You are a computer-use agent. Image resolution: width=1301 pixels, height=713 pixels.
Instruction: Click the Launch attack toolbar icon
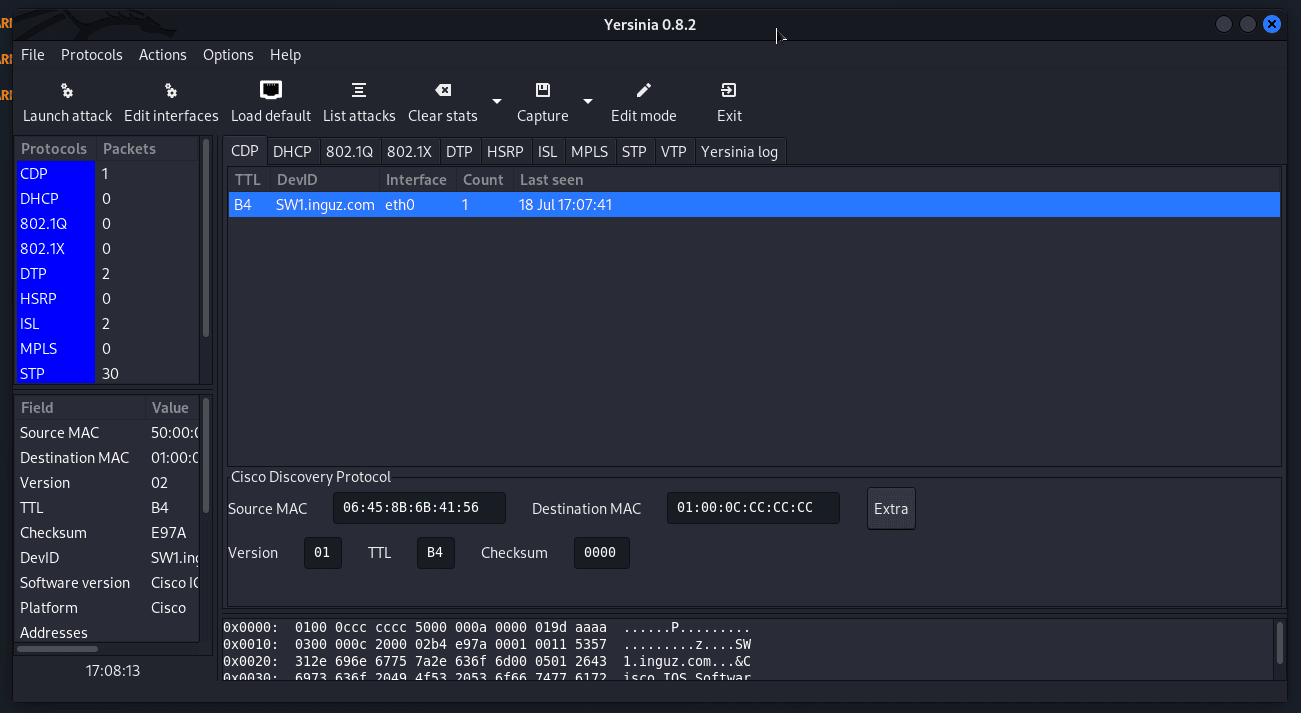(67, 91)
